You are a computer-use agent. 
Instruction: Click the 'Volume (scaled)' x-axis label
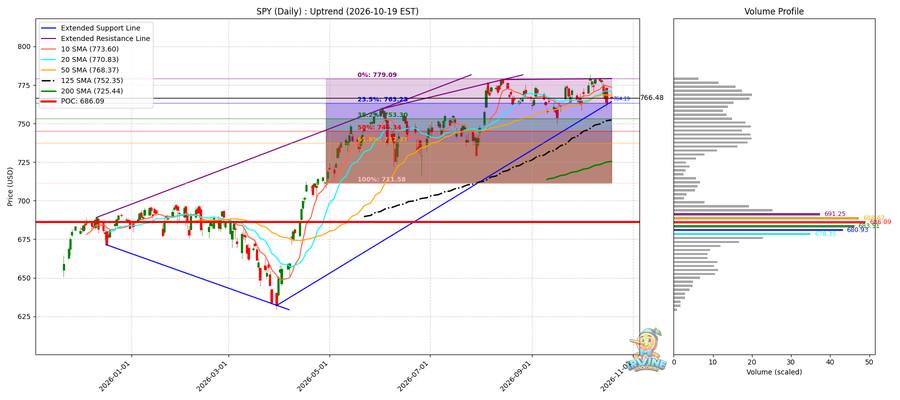[x=774, y=372]
